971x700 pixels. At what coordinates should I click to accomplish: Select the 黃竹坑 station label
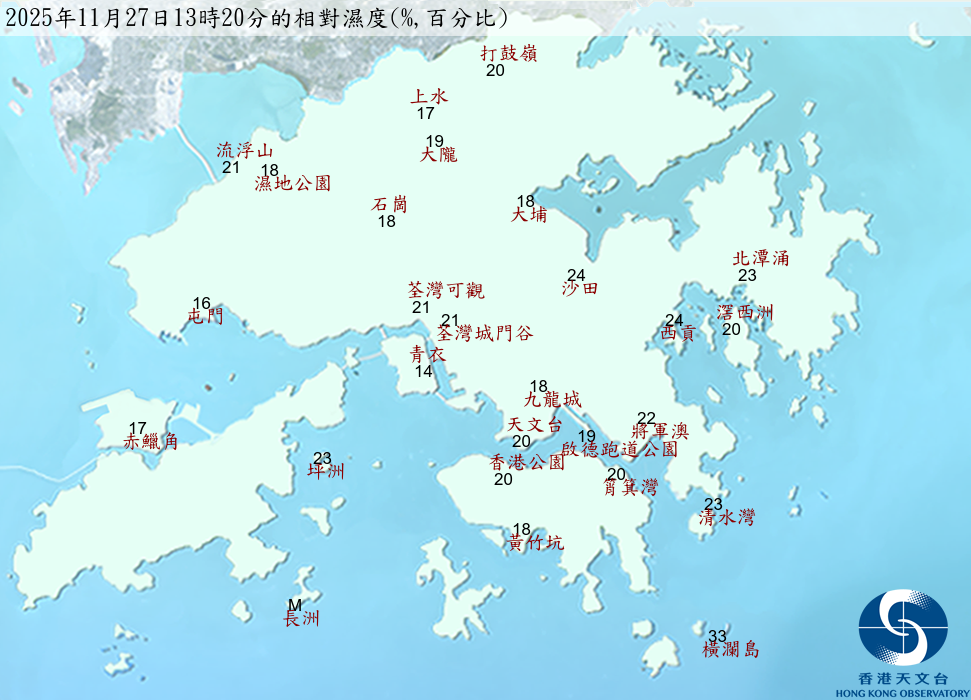coord(535,543)
